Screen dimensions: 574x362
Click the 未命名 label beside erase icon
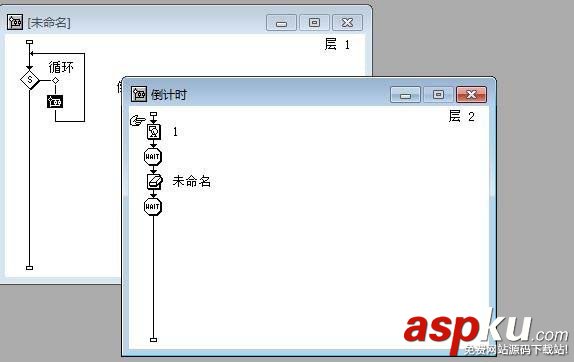click(191, 181)
